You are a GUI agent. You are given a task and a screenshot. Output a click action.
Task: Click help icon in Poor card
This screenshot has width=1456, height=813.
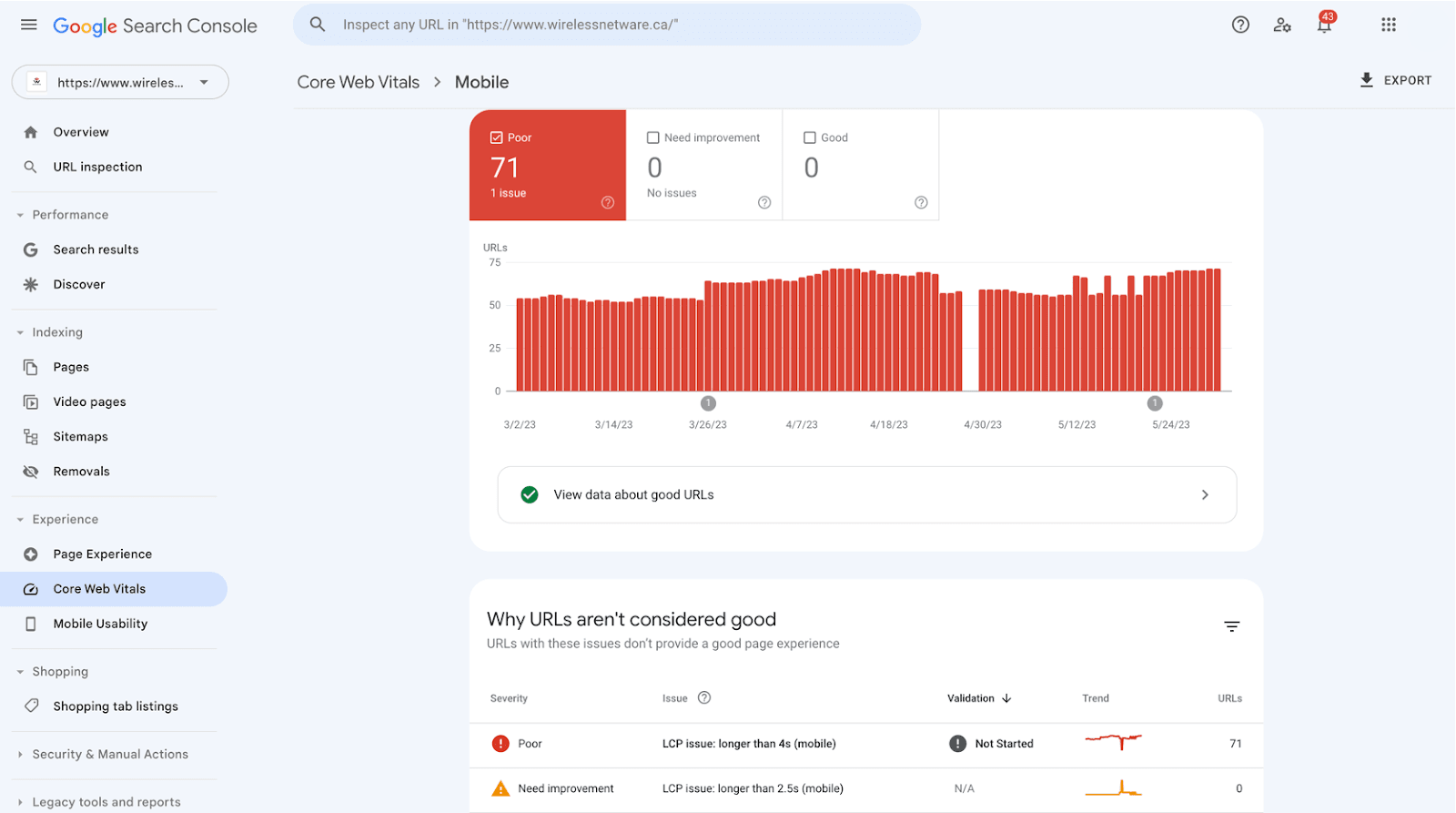[608, 202]
